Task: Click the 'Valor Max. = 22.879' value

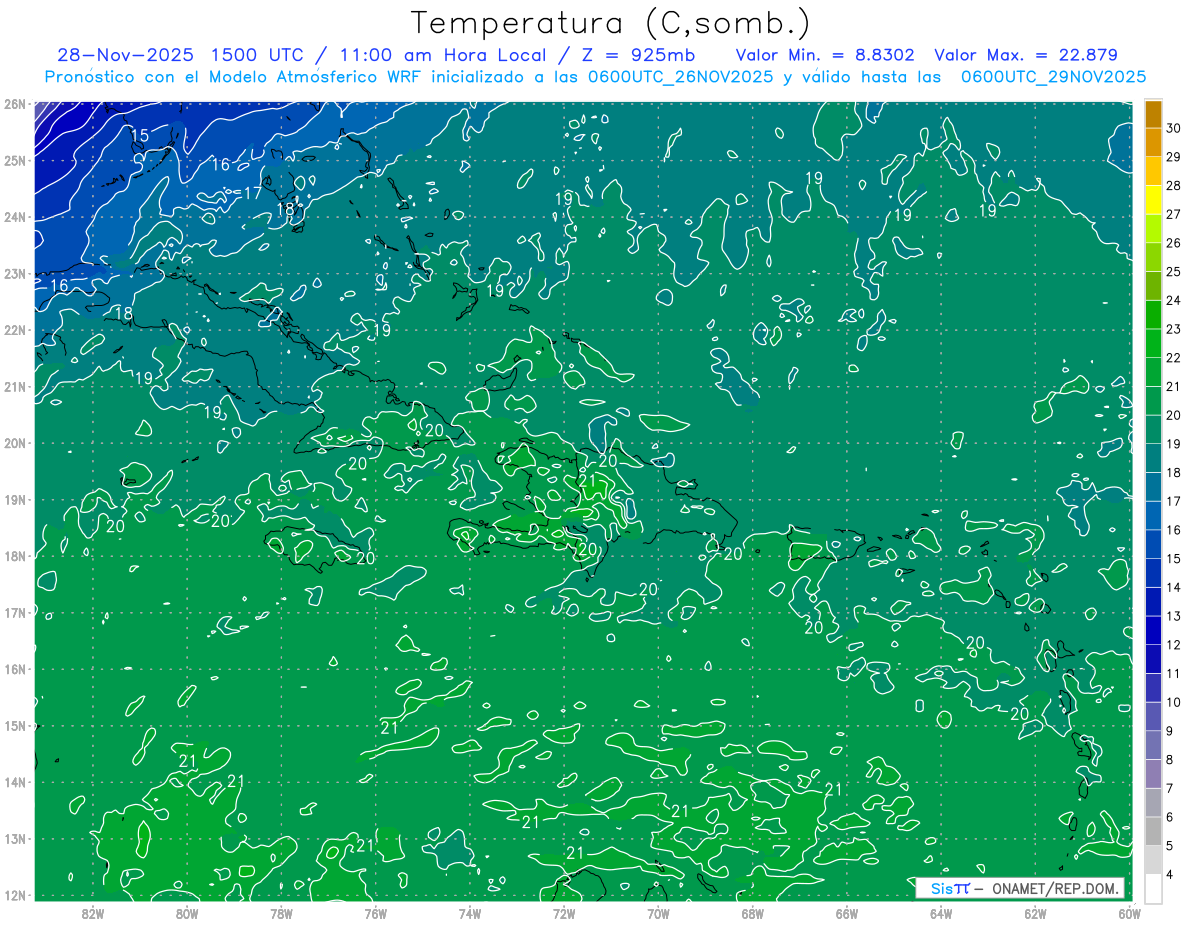Action: click(1025, 55)
